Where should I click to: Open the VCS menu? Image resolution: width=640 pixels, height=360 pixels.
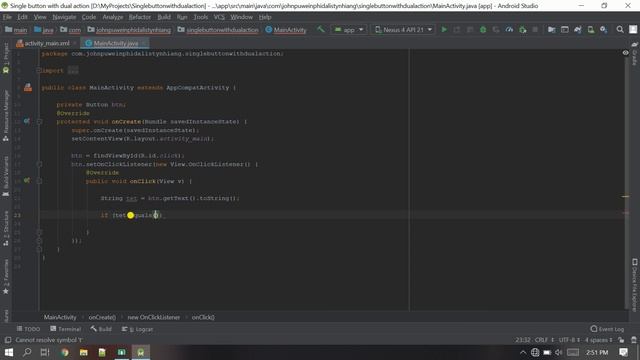[219, 17]
